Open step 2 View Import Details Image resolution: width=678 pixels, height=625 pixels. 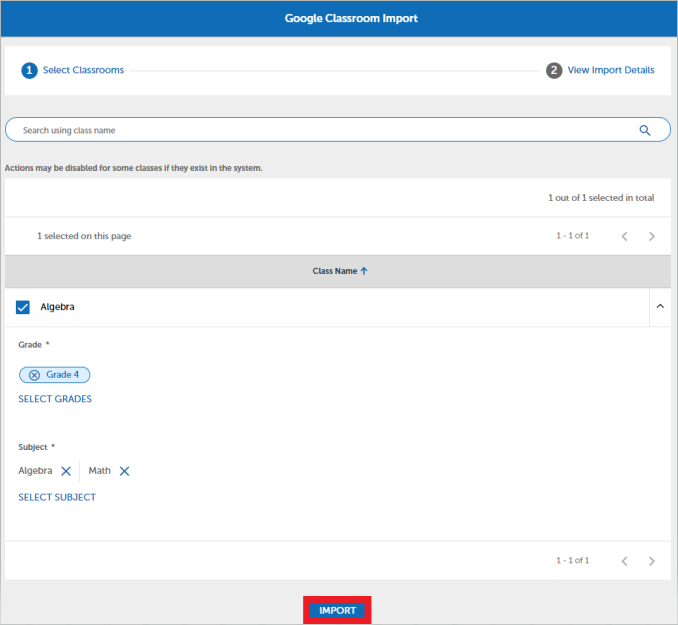(x=600, y=70)
